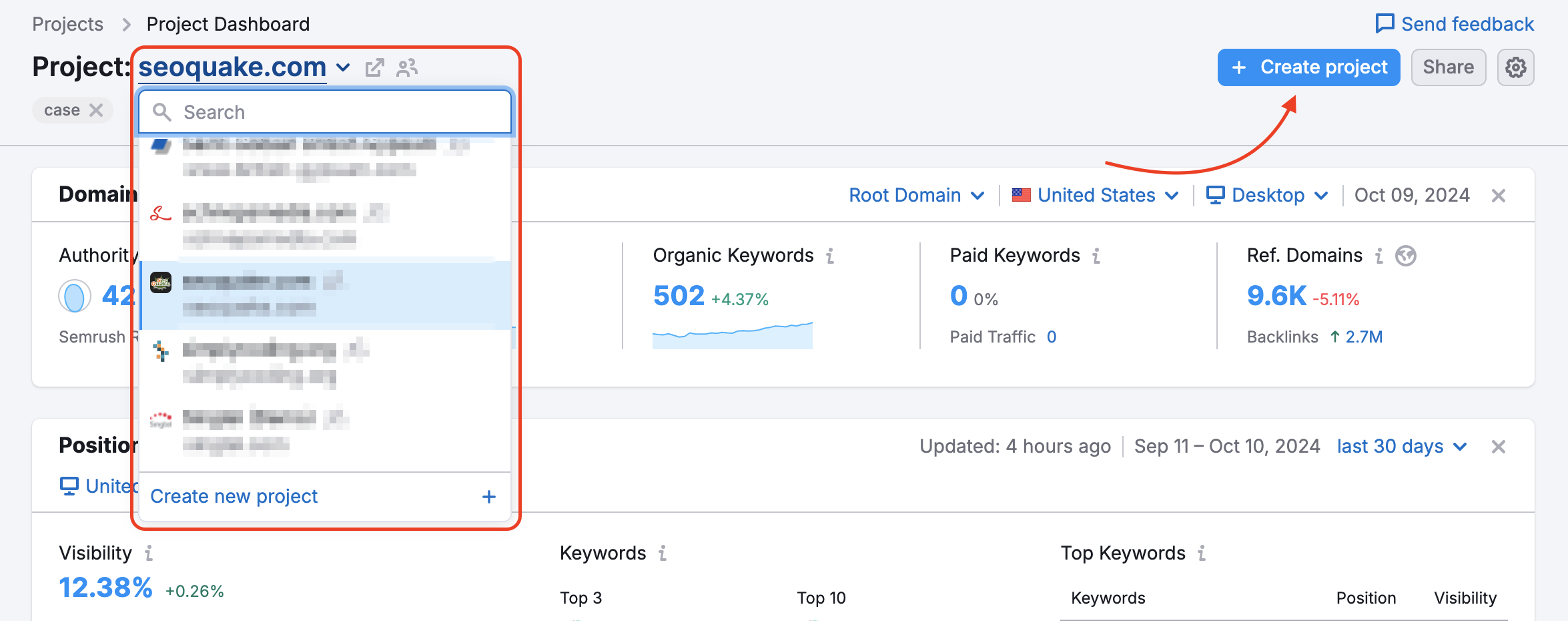Click the Share button
The image size is (1568, 621).
(1449, 67)
